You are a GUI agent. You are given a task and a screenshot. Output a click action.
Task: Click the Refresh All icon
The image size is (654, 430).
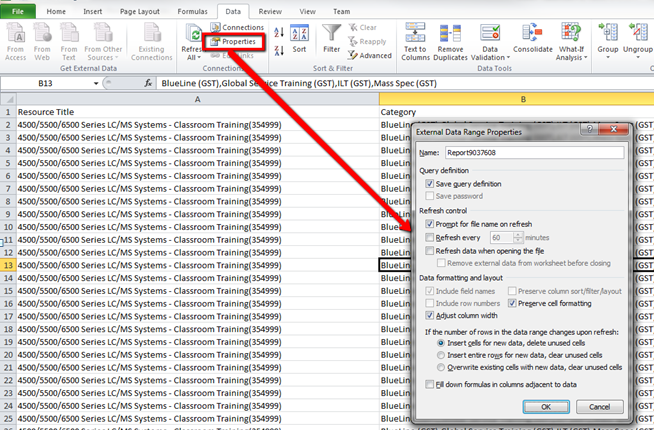coord(194,34)
